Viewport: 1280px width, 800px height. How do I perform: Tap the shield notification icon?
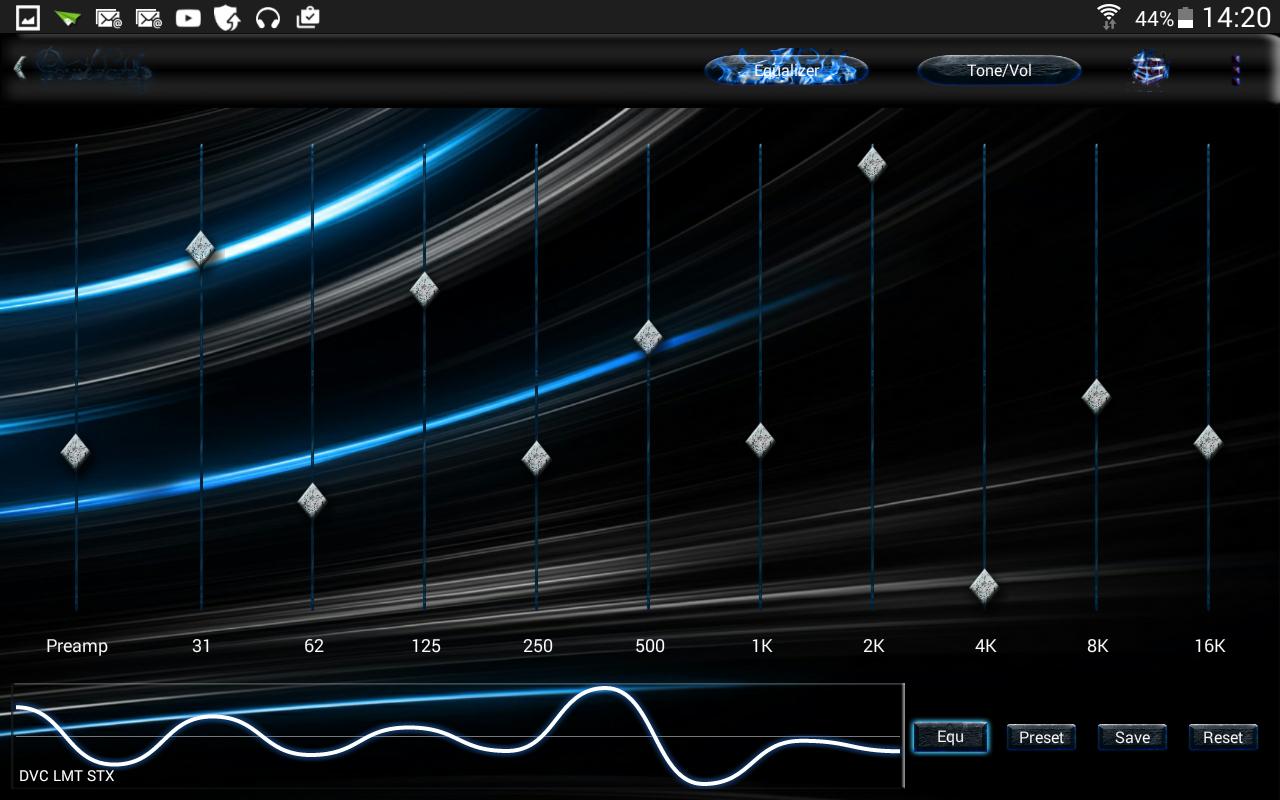227,17
